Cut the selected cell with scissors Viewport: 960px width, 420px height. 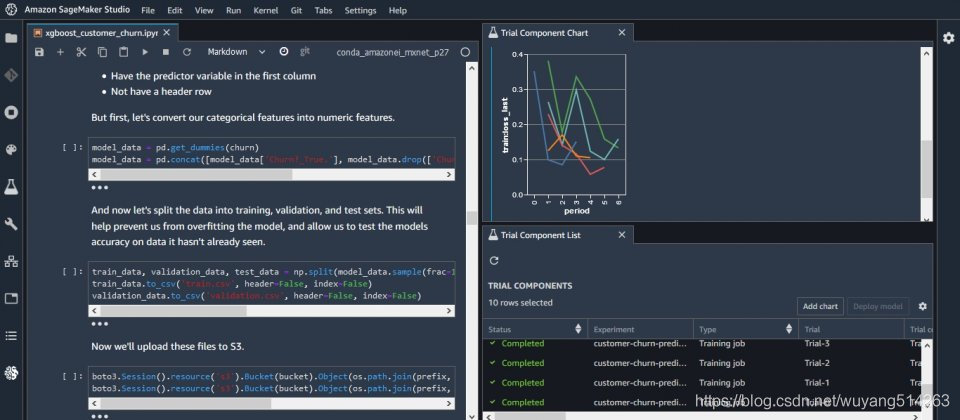point(81,52)
